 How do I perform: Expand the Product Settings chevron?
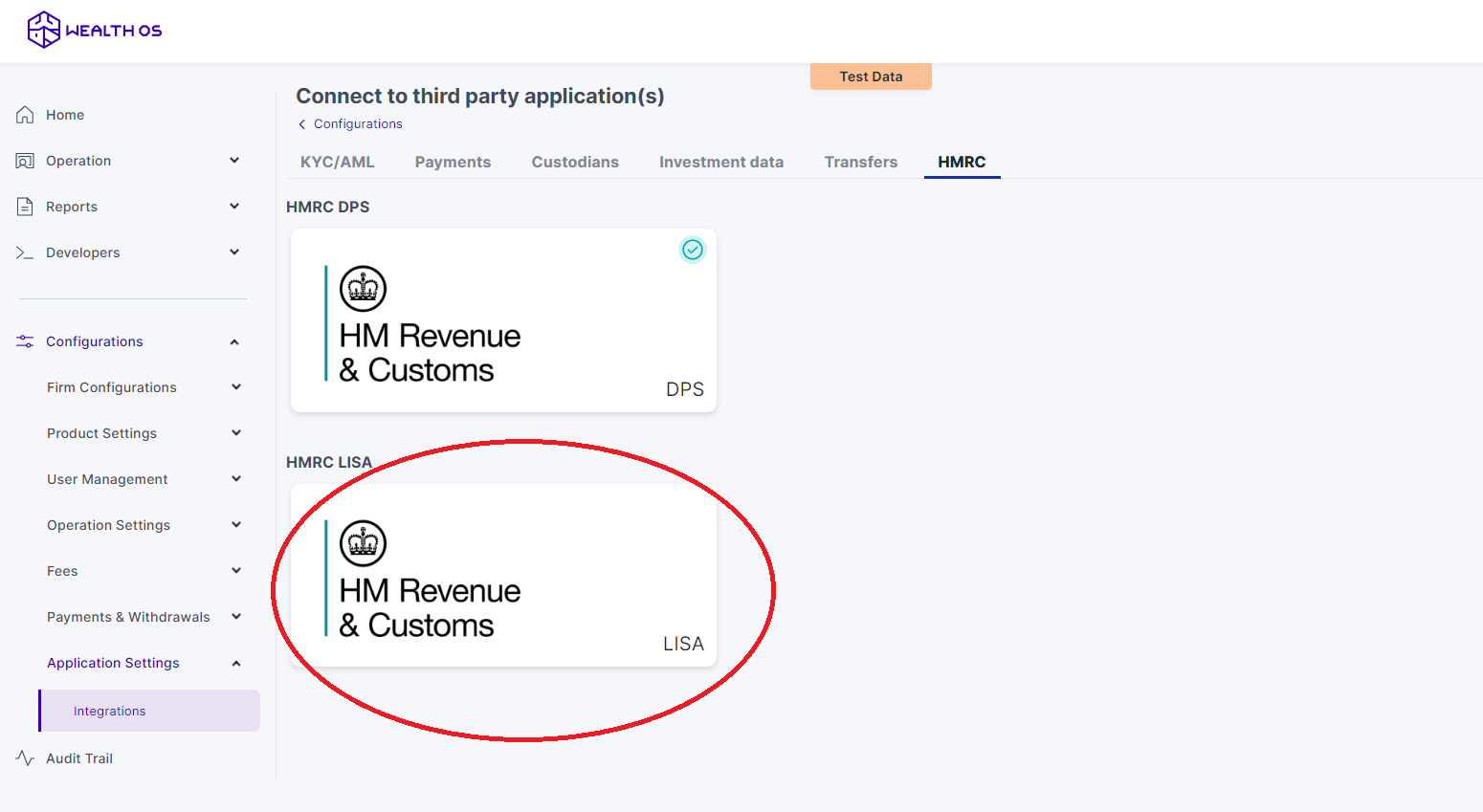[236, 433]
